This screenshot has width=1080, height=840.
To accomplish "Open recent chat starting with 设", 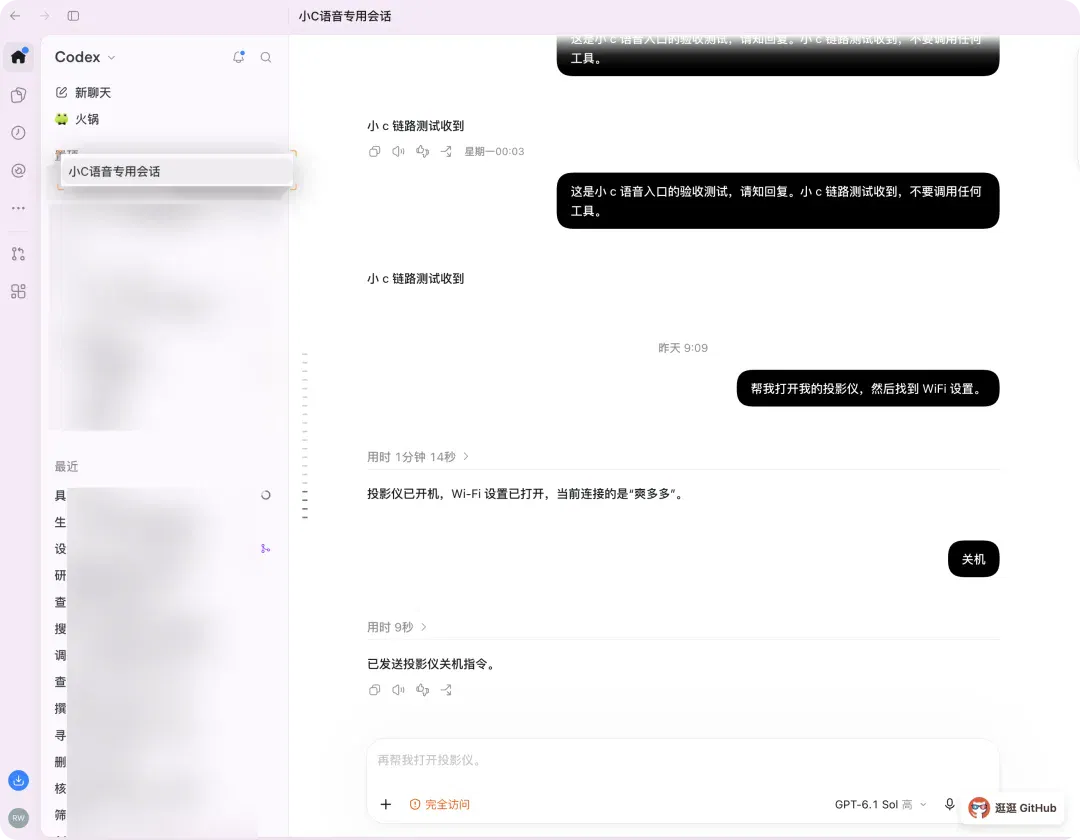I will [162, 549].
